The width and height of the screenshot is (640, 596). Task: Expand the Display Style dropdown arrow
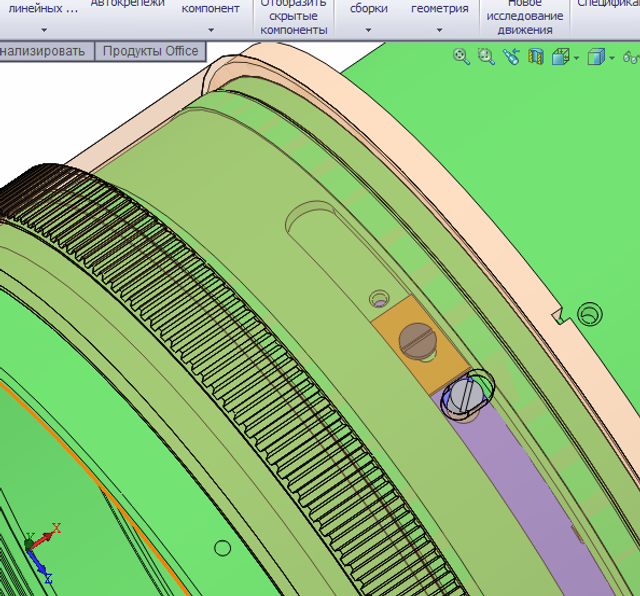click(x=611, y=58)
